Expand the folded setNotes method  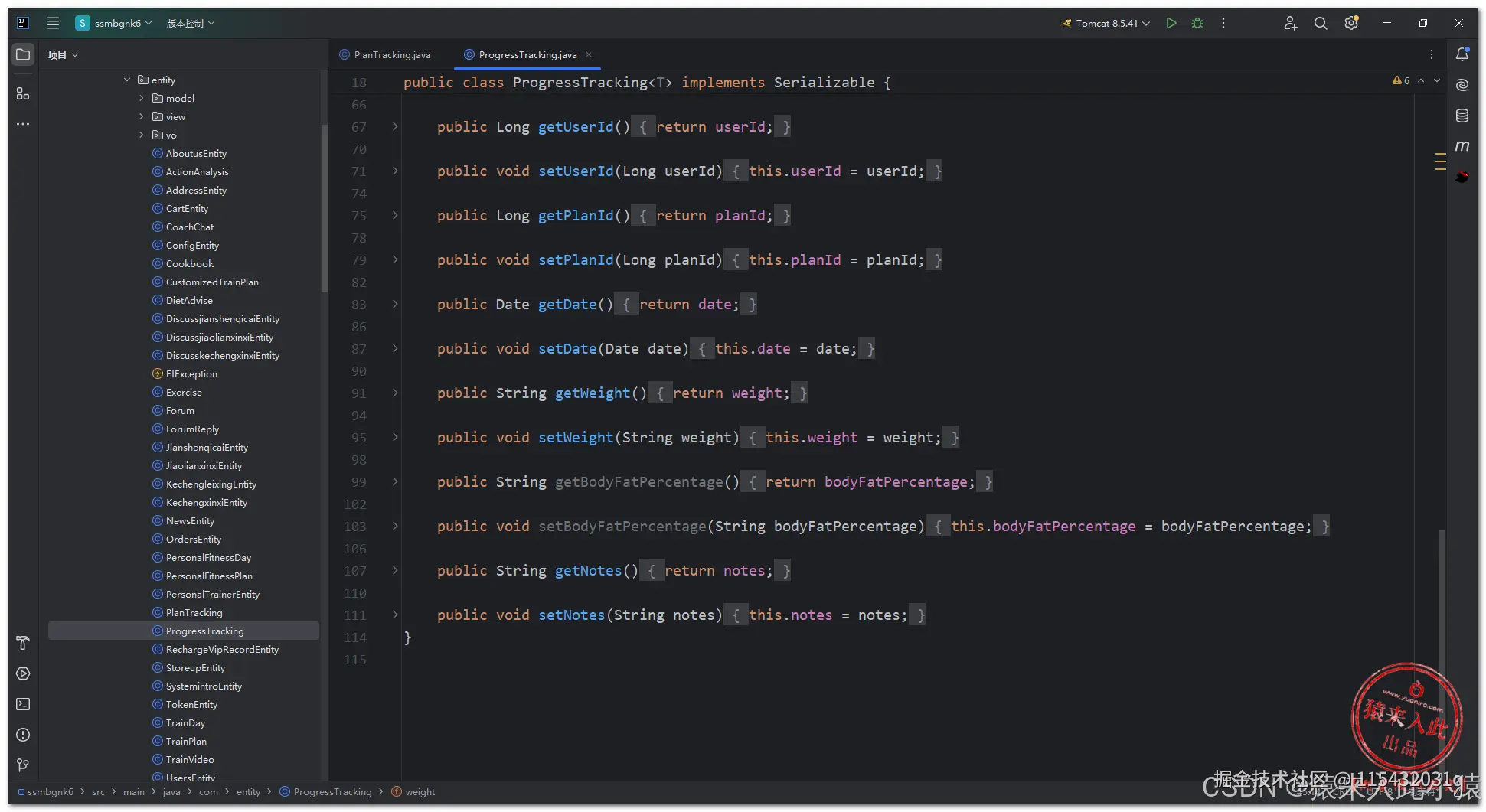tap(395, 615)
